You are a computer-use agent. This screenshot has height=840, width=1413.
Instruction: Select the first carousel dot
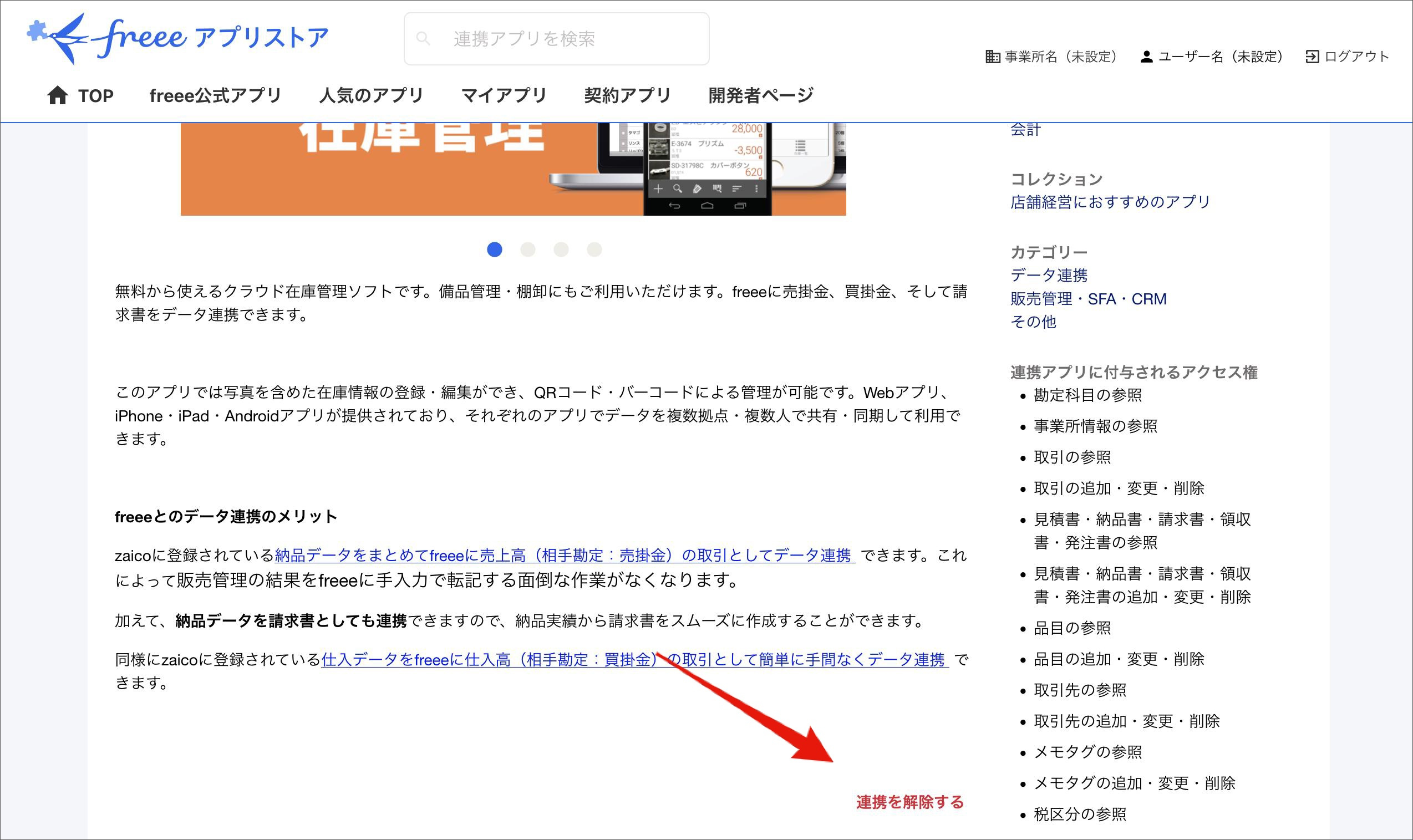[x=494, y=250]
